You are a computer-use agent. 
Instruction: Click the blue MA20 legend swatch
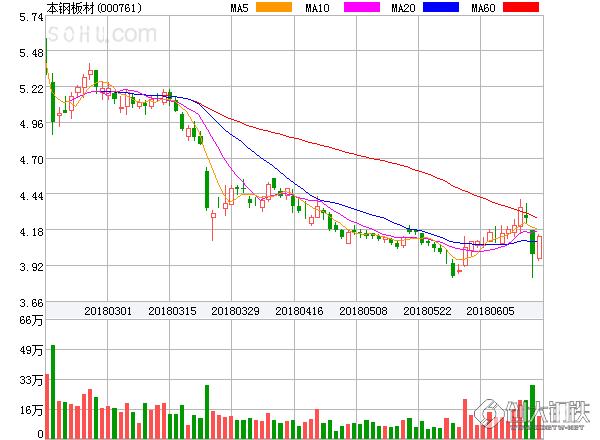441,7
